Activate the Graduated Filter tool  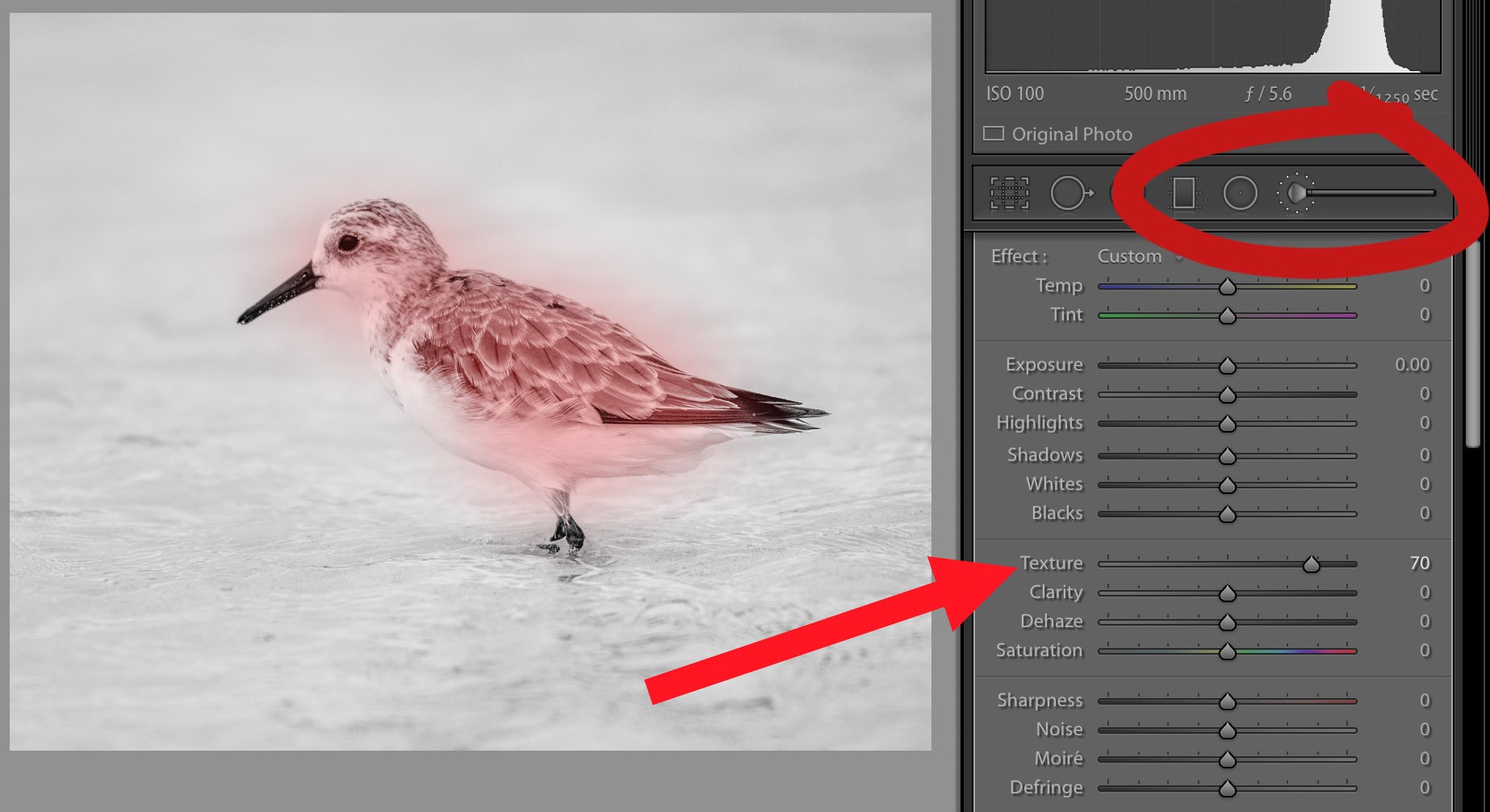pyautogui.click(x=1183, y=194)
